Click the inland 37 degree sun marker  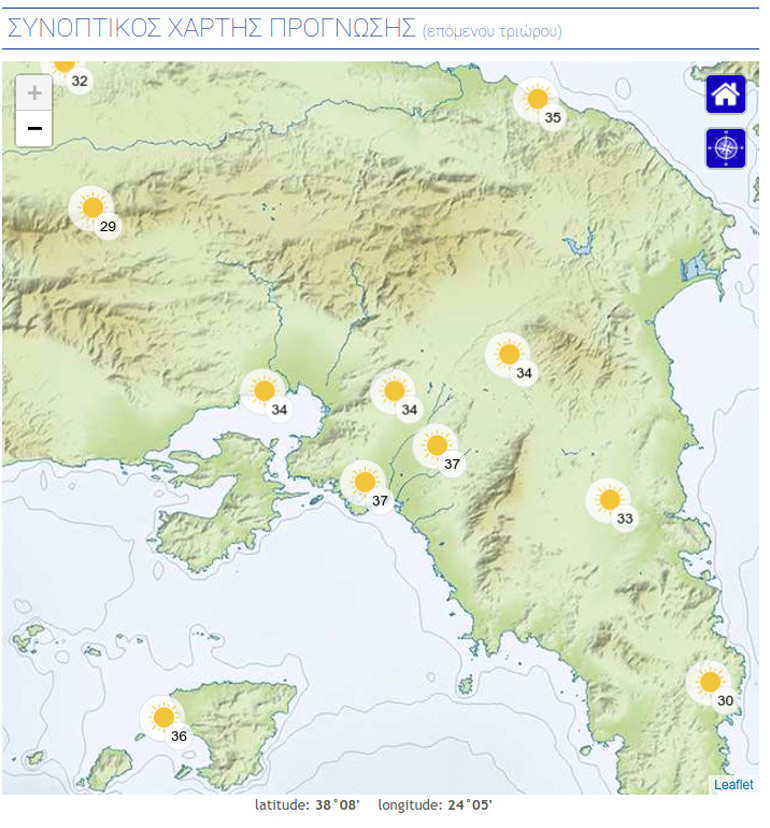pyautogui.click(x=436, y=446)
